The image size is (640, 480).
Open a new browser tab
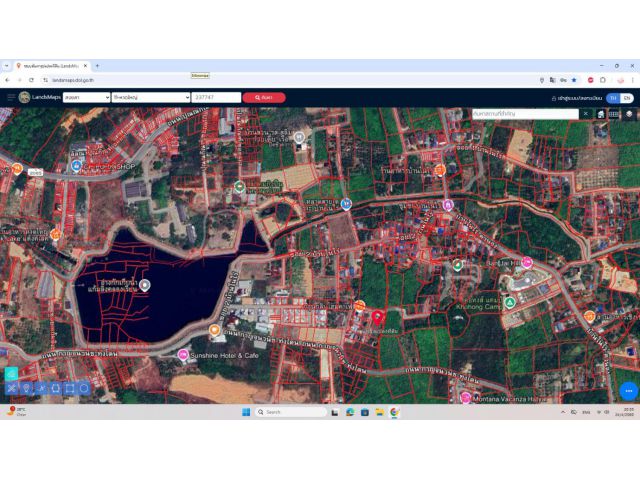click(x=98, y=66)
